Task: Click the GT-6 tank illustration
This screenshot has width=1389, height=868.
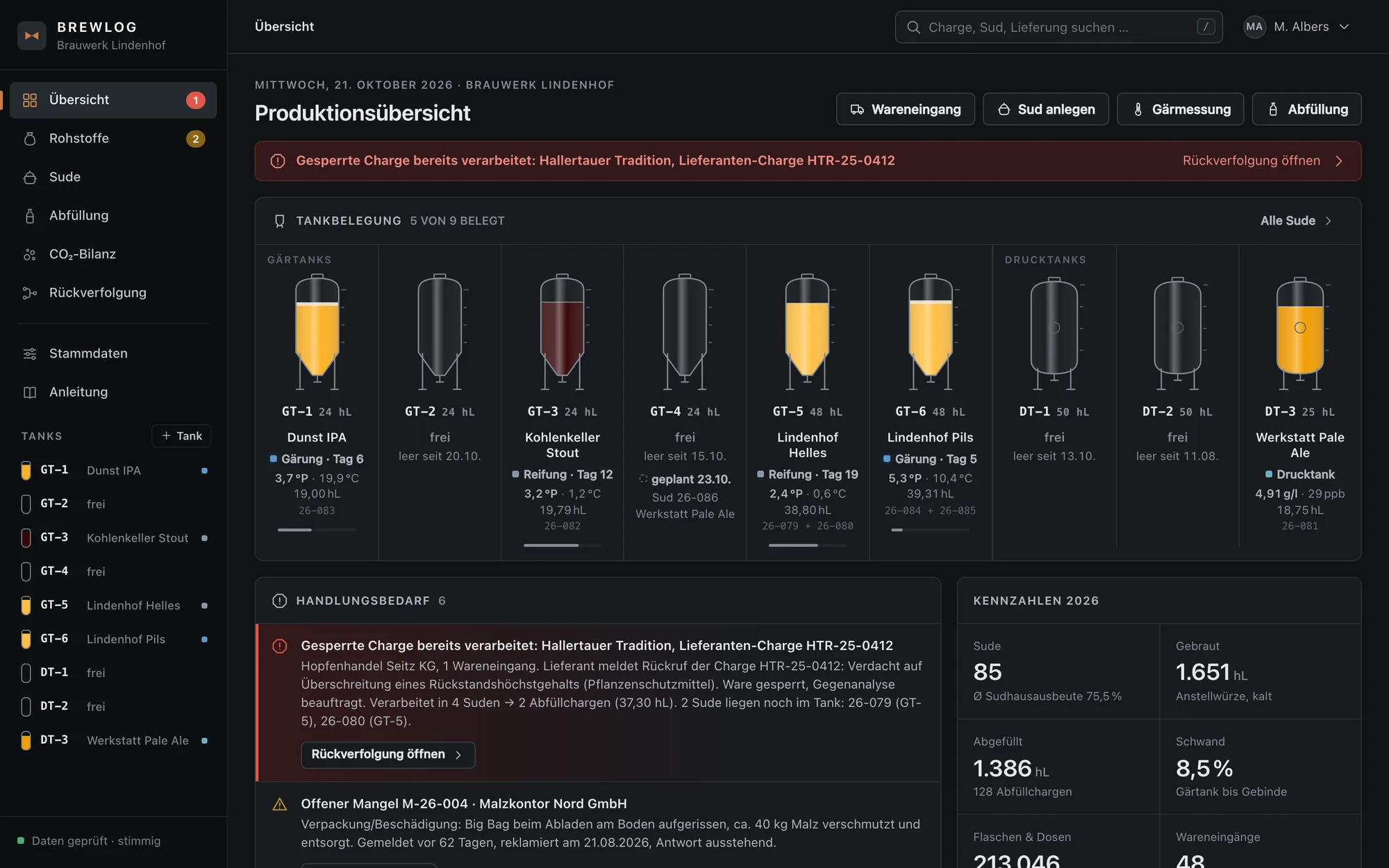Action: pos(931,332)
